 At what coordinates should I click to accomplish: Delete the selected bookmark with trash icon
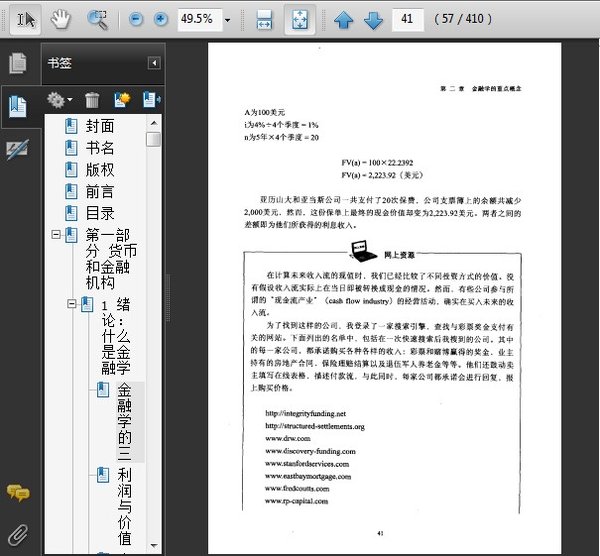(92, 100)
